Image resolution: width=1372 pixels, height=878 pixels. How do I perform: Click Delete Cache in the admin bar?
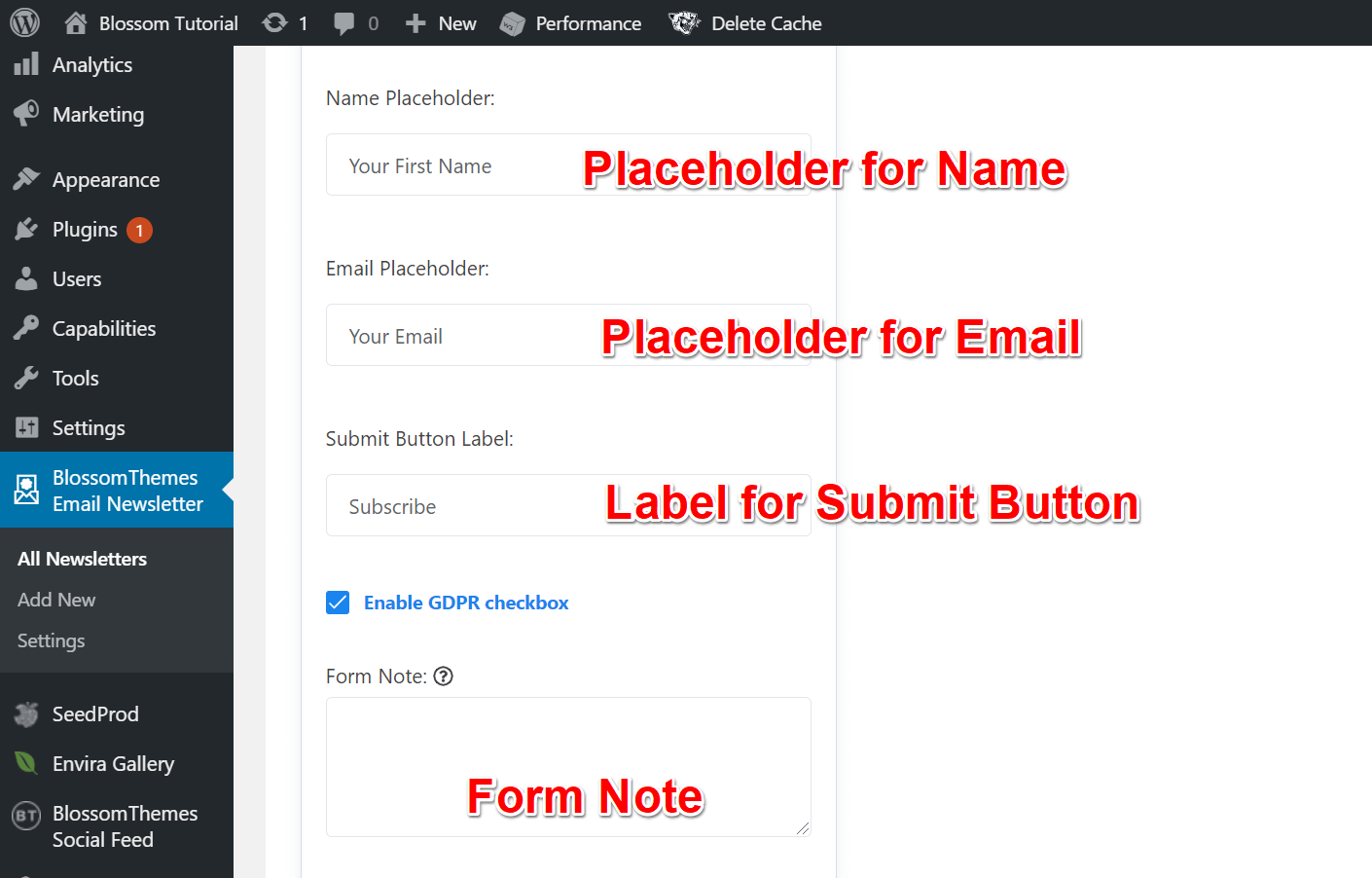coord(745,22)
